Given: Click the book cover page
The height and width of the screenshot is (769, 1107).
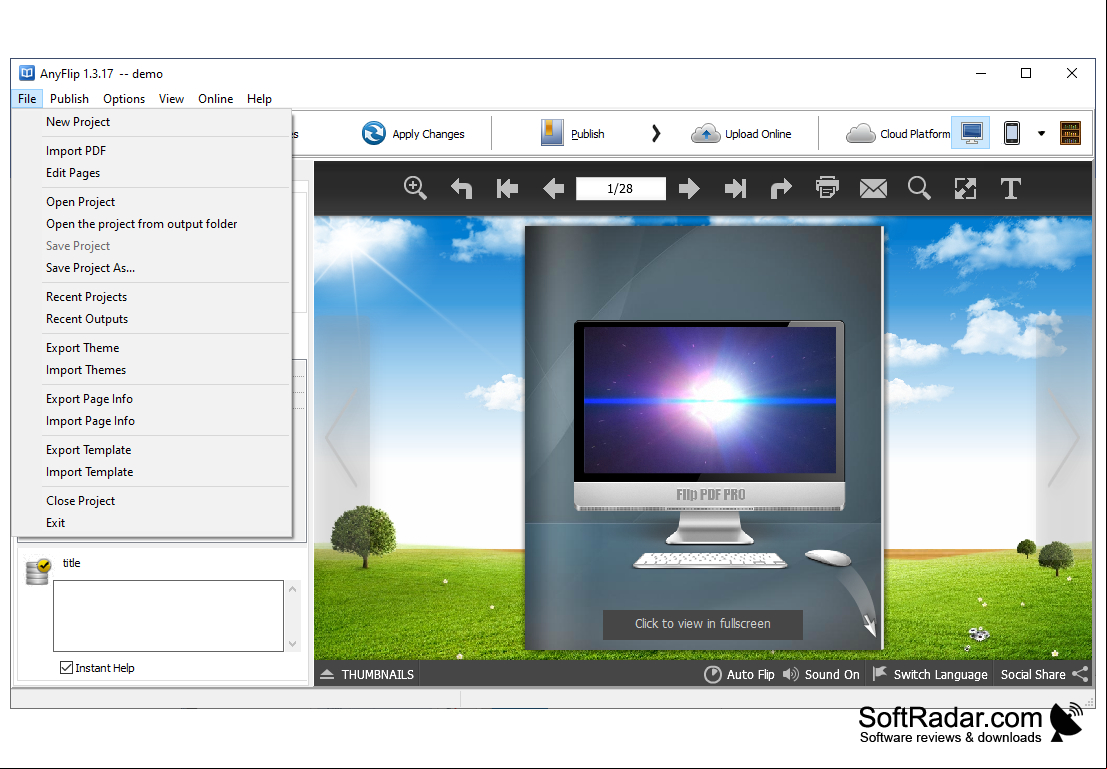Looking at the screenshot, I should point(704,438).
